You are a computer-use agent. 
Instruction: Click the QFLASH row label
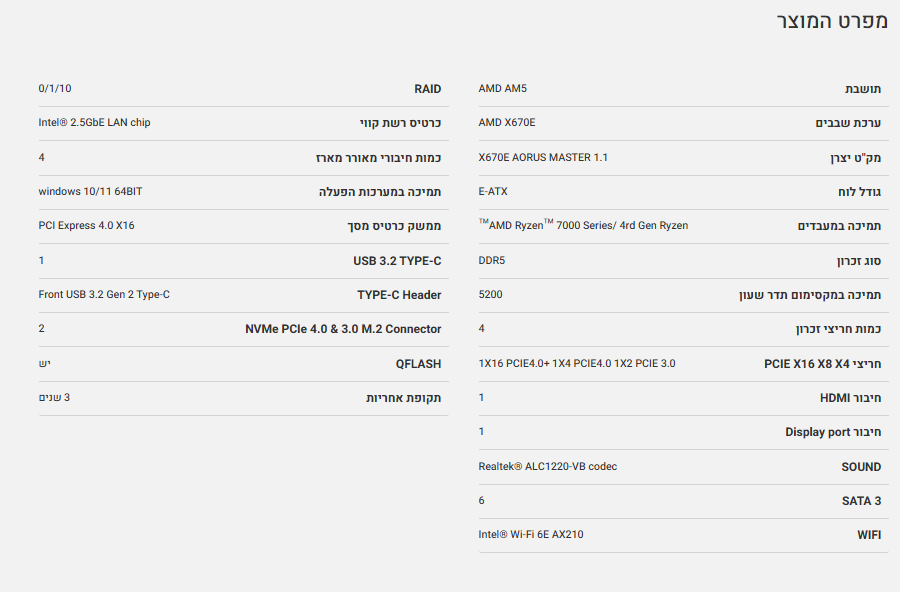point(418,364)
